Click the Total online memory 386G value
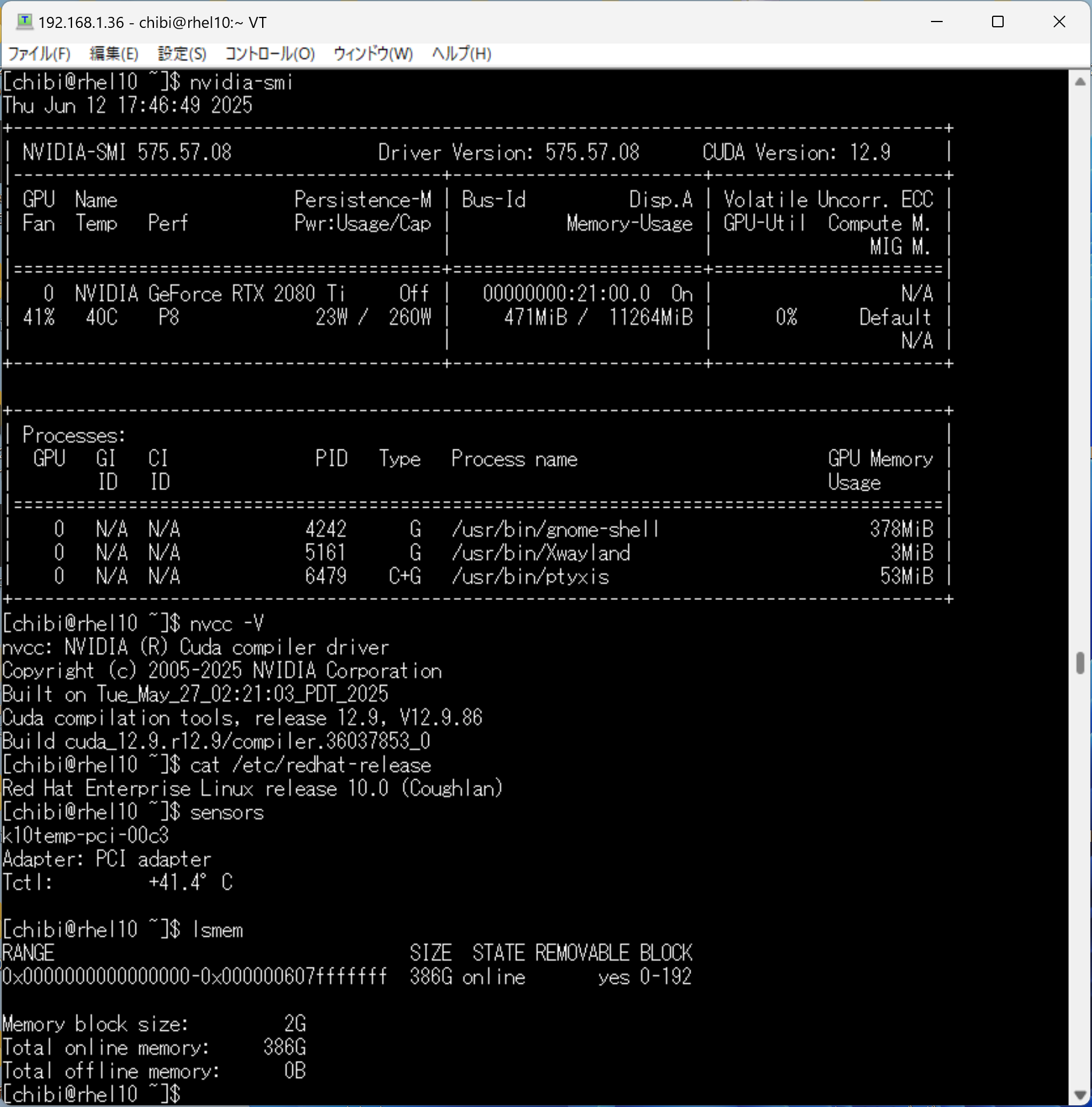1092x1107 pixels. [x=284, y=1047]
